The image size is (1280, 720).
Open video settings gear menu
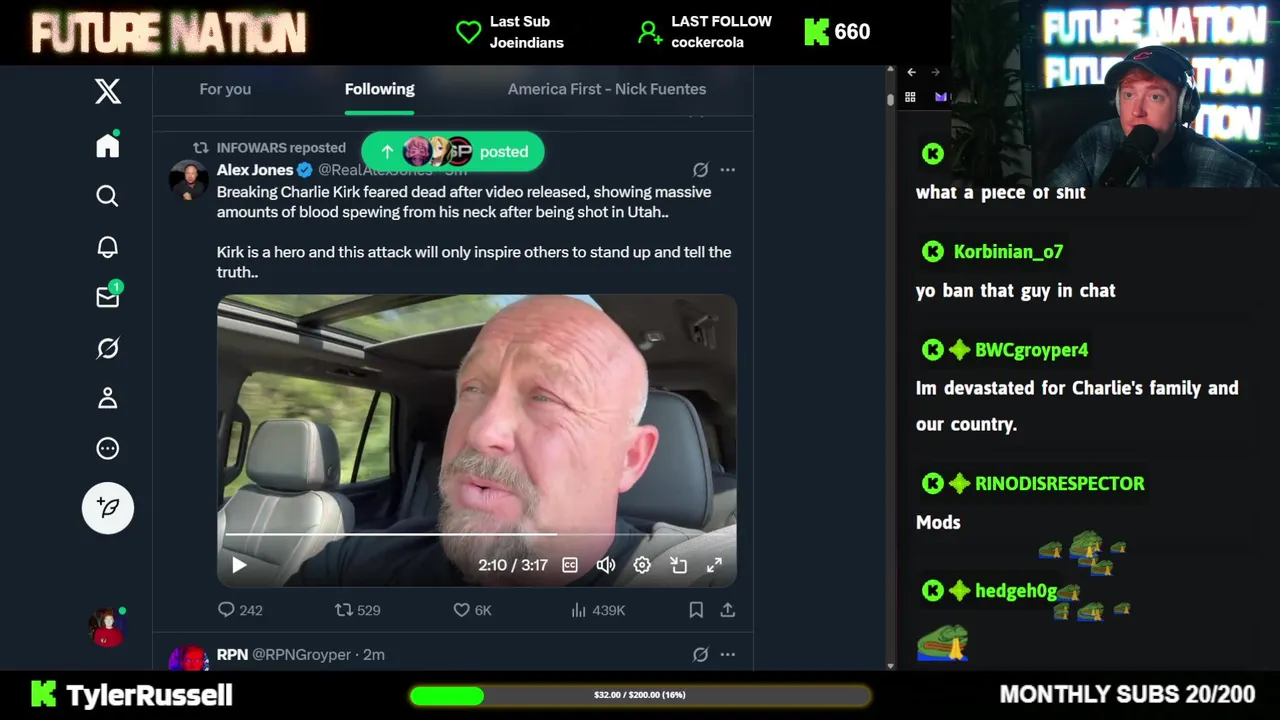pos(642,565)
